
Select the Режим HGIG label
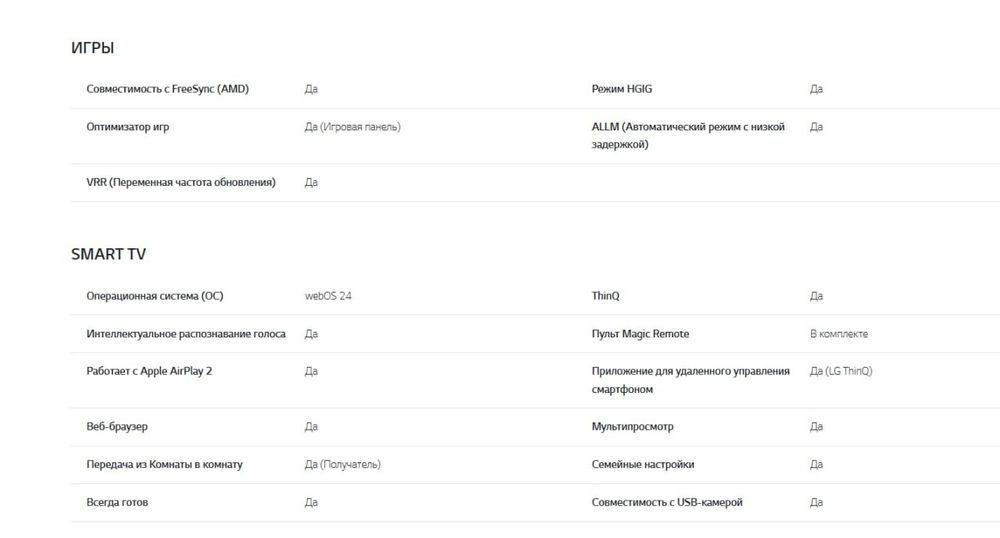tap(622, 89)
